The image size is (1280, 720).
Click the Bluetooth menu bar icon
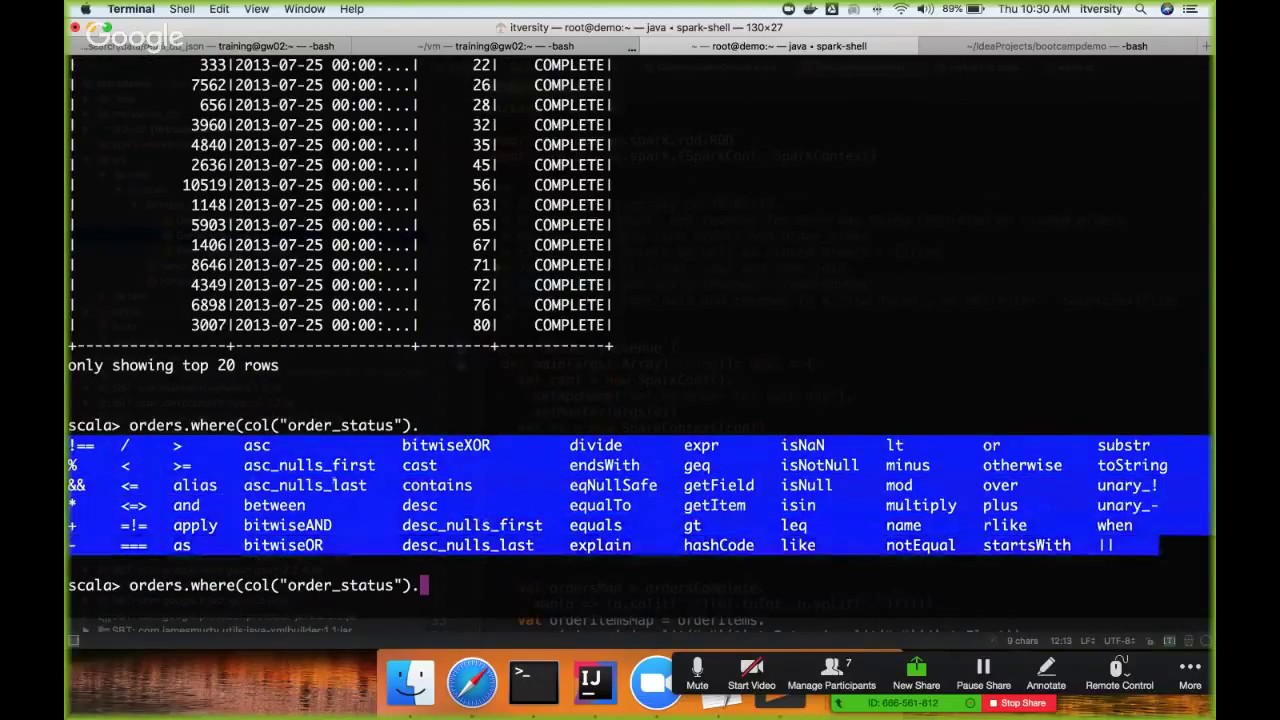coord(878,9)
